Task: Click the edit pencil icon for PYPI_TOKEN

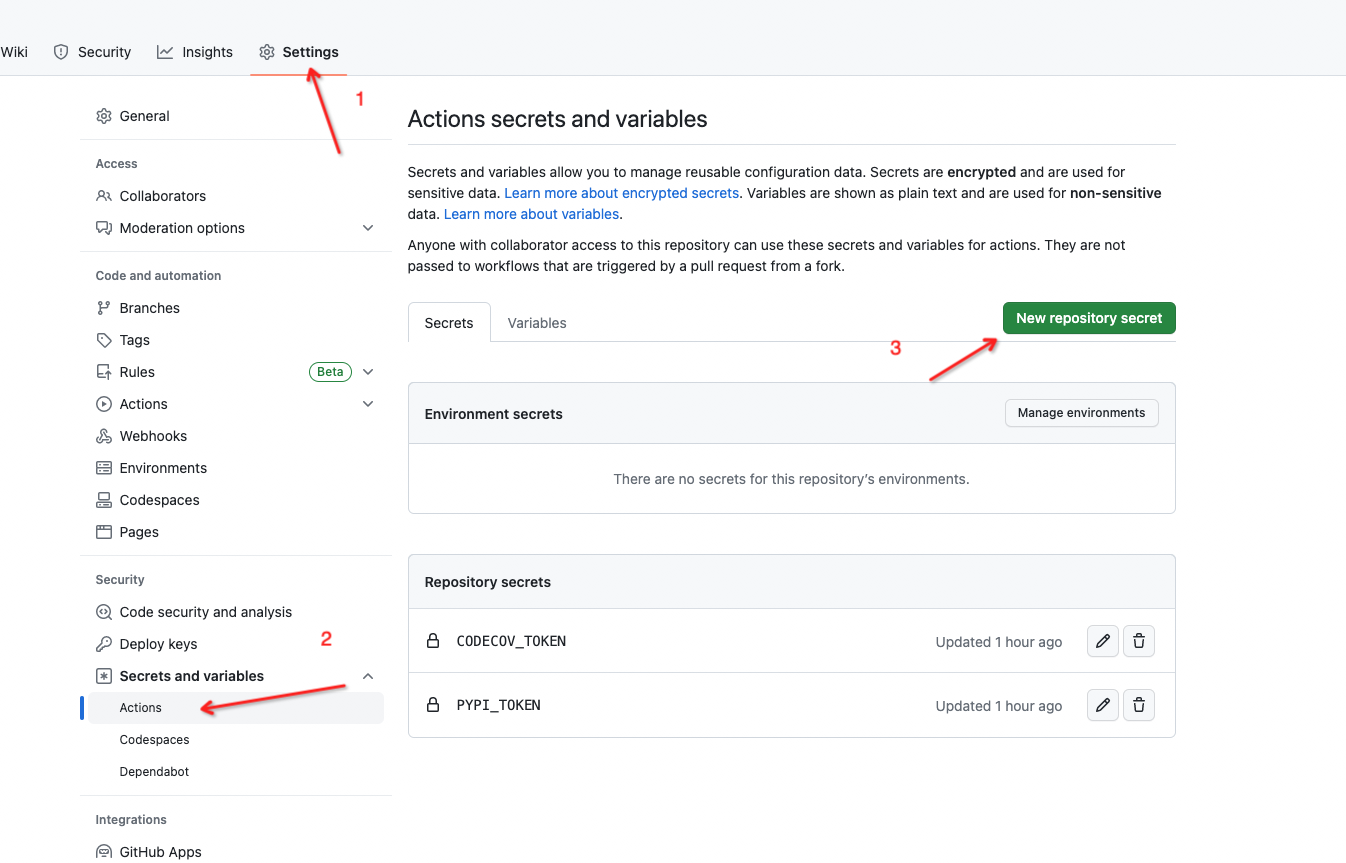Action: pyautogui.click(x=1102, y=705)
